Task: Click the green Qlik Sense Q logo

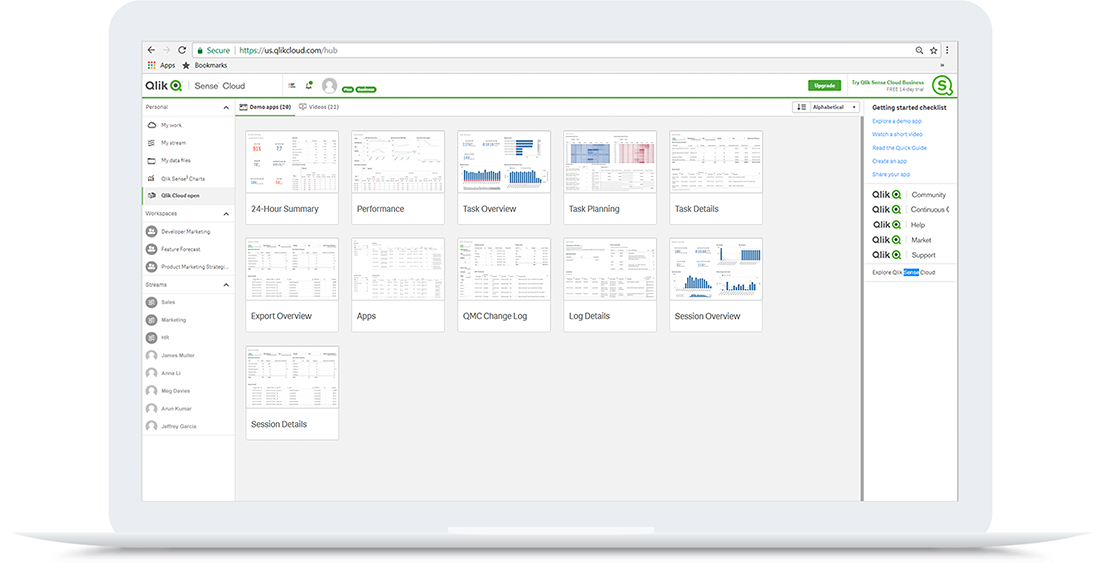Action: tap(941, 85)
